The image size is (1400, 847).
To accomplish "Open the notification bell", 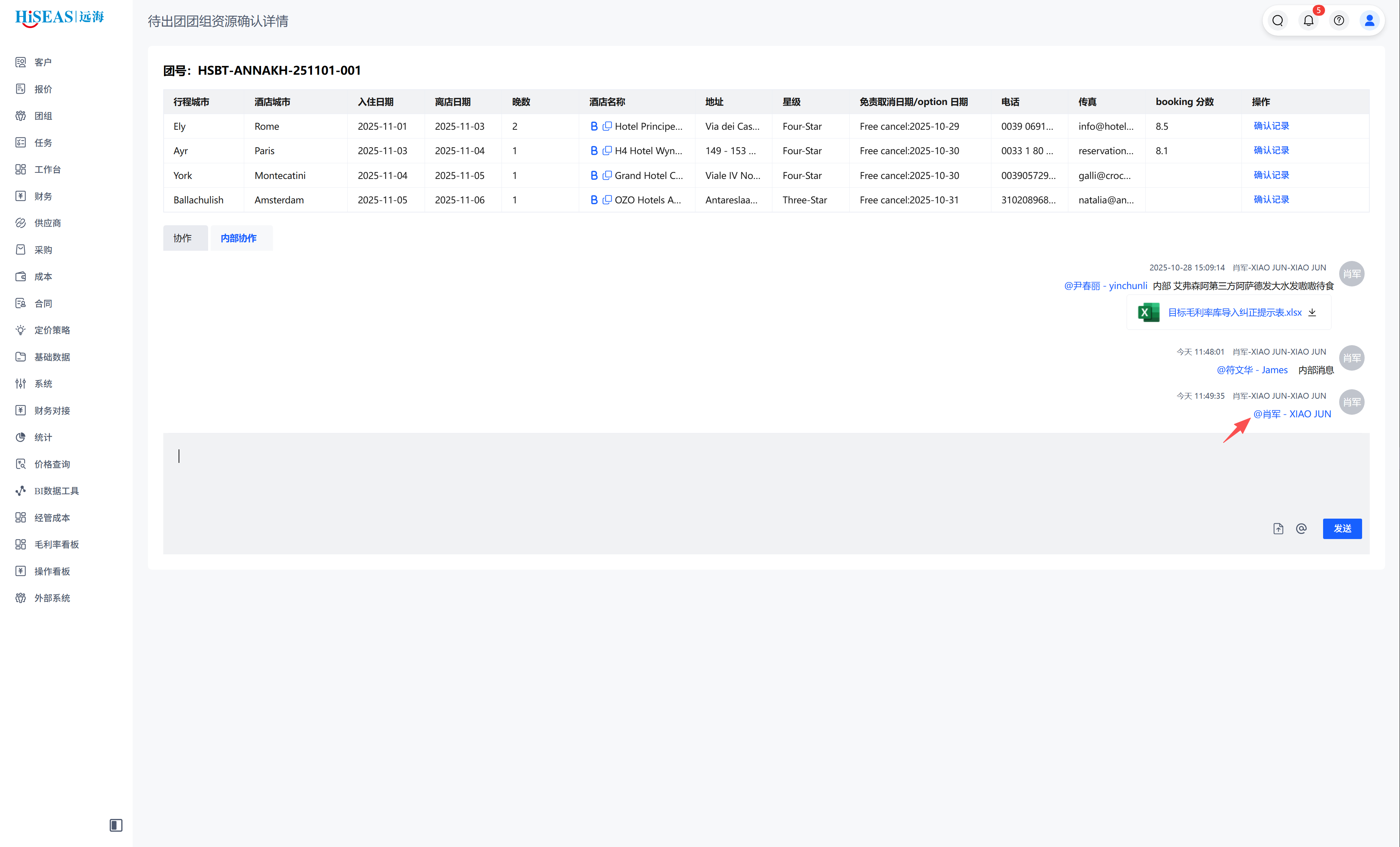I will pyautogui.click(x=1309, y=21).
